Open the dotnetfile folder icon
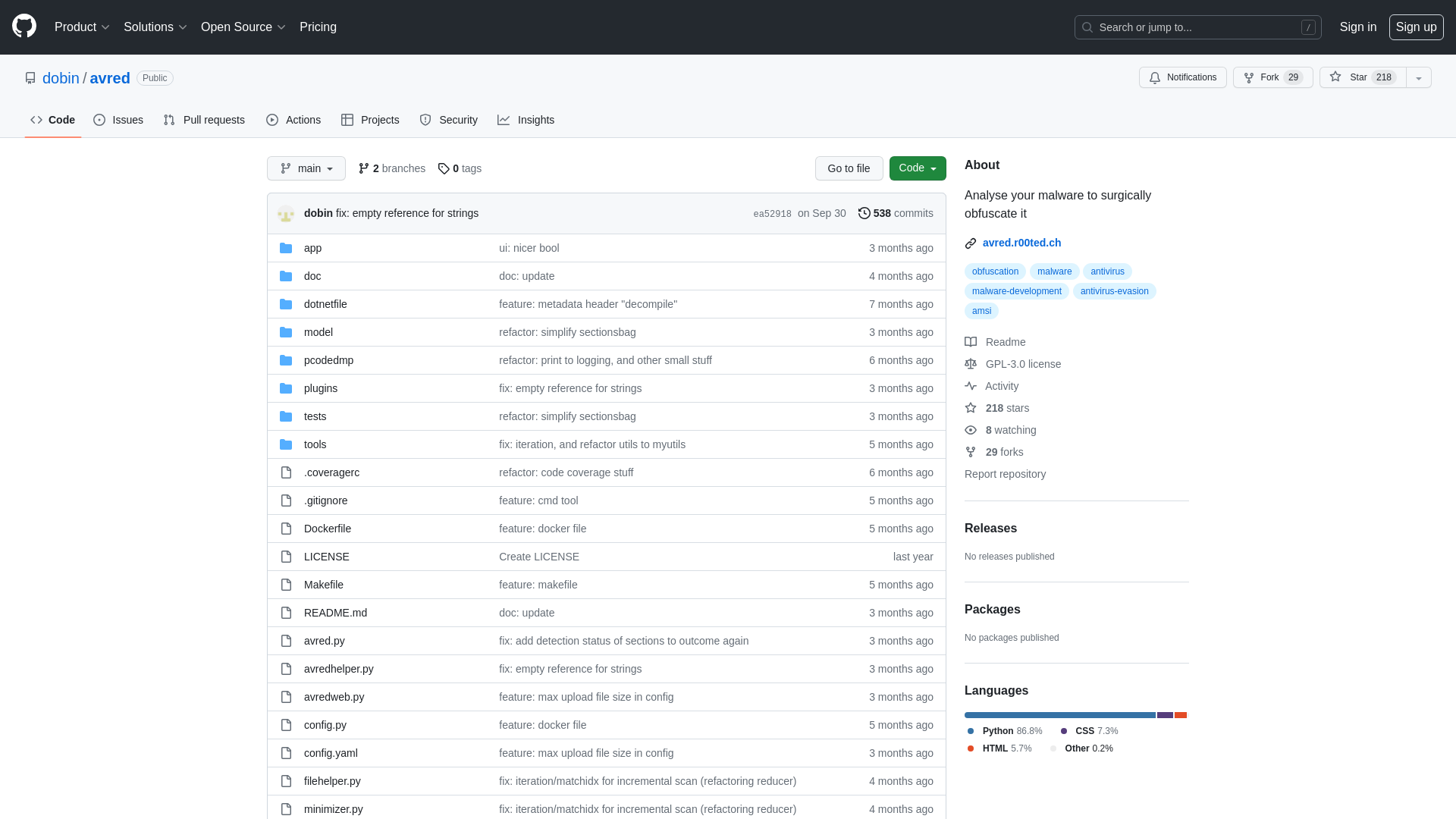This screenshot has width=1456, height=819. (286, 304)
